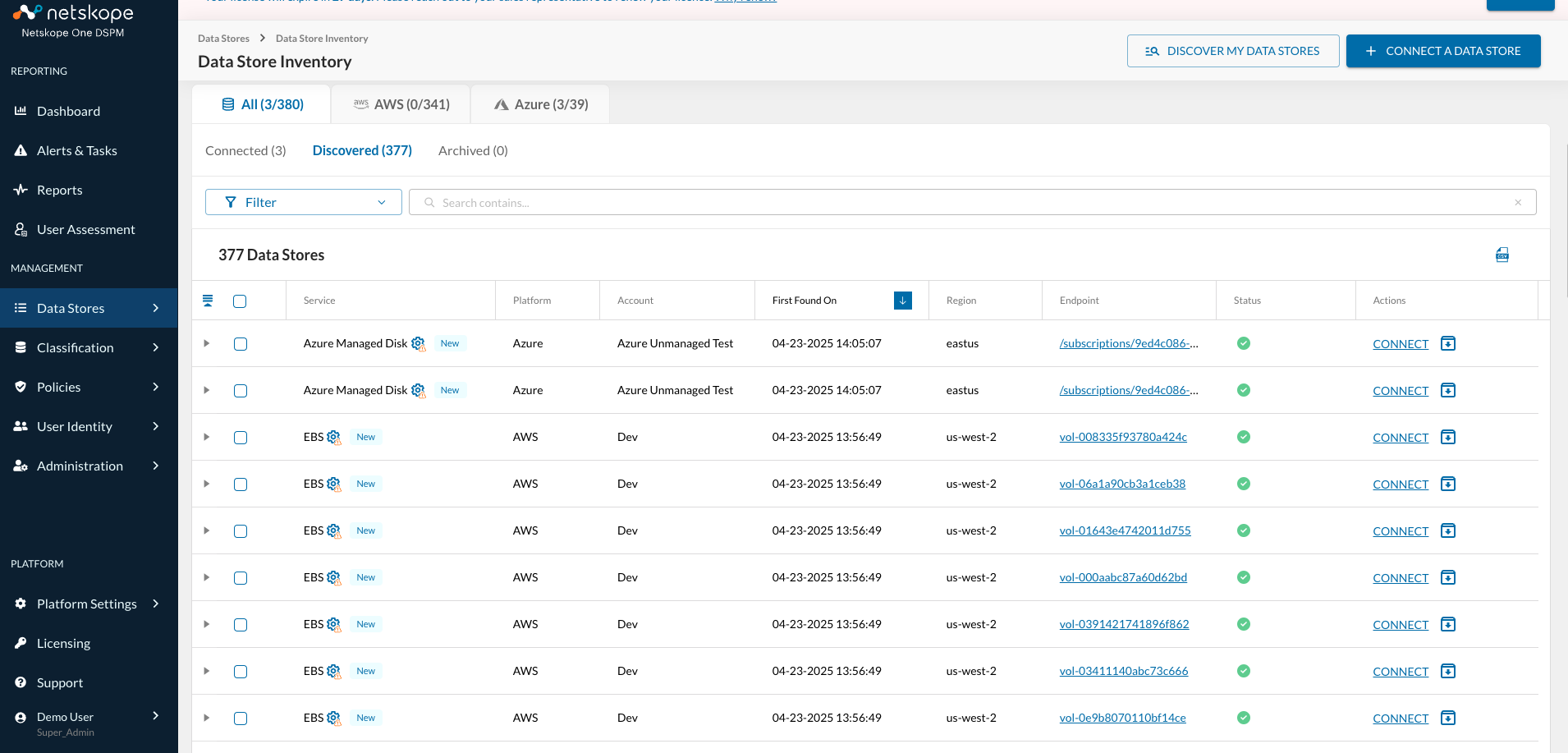Image resolution: width=1568 pixels, height=753 pixels.
Task: Click the Administration user-gear icon
Action: [21, 466]
